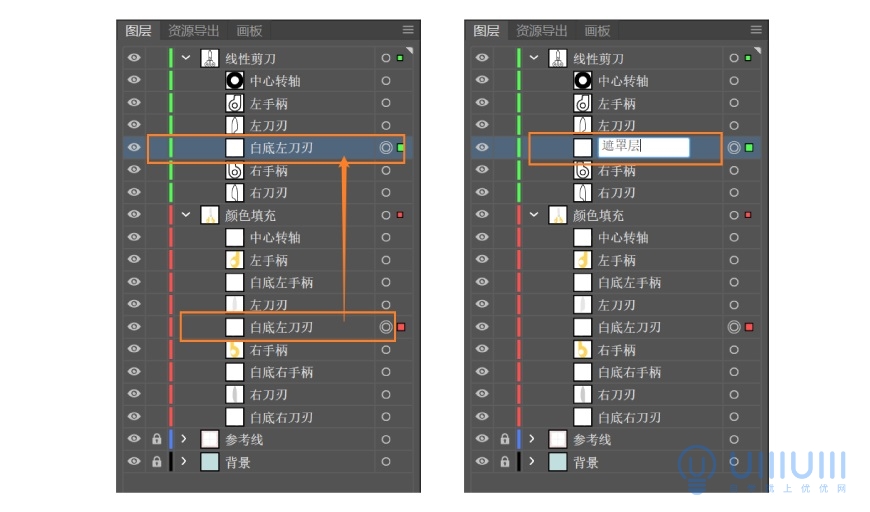This screenshot has width=870, height=512.
Task: Click the lock icon on 背景 in right panel
Action: (x=504, y=462)
